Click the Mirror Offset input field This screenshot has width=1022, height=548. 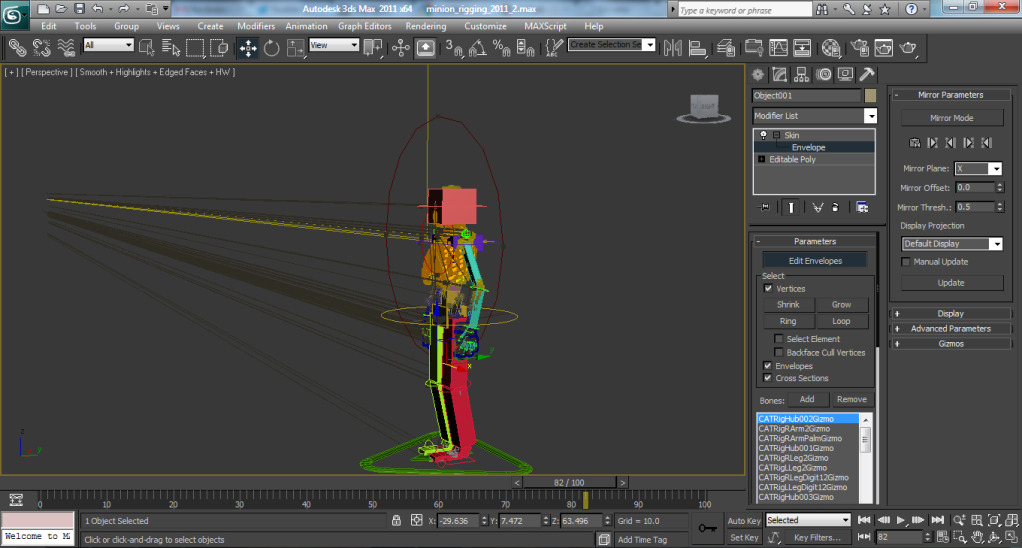tap(975, 187)
